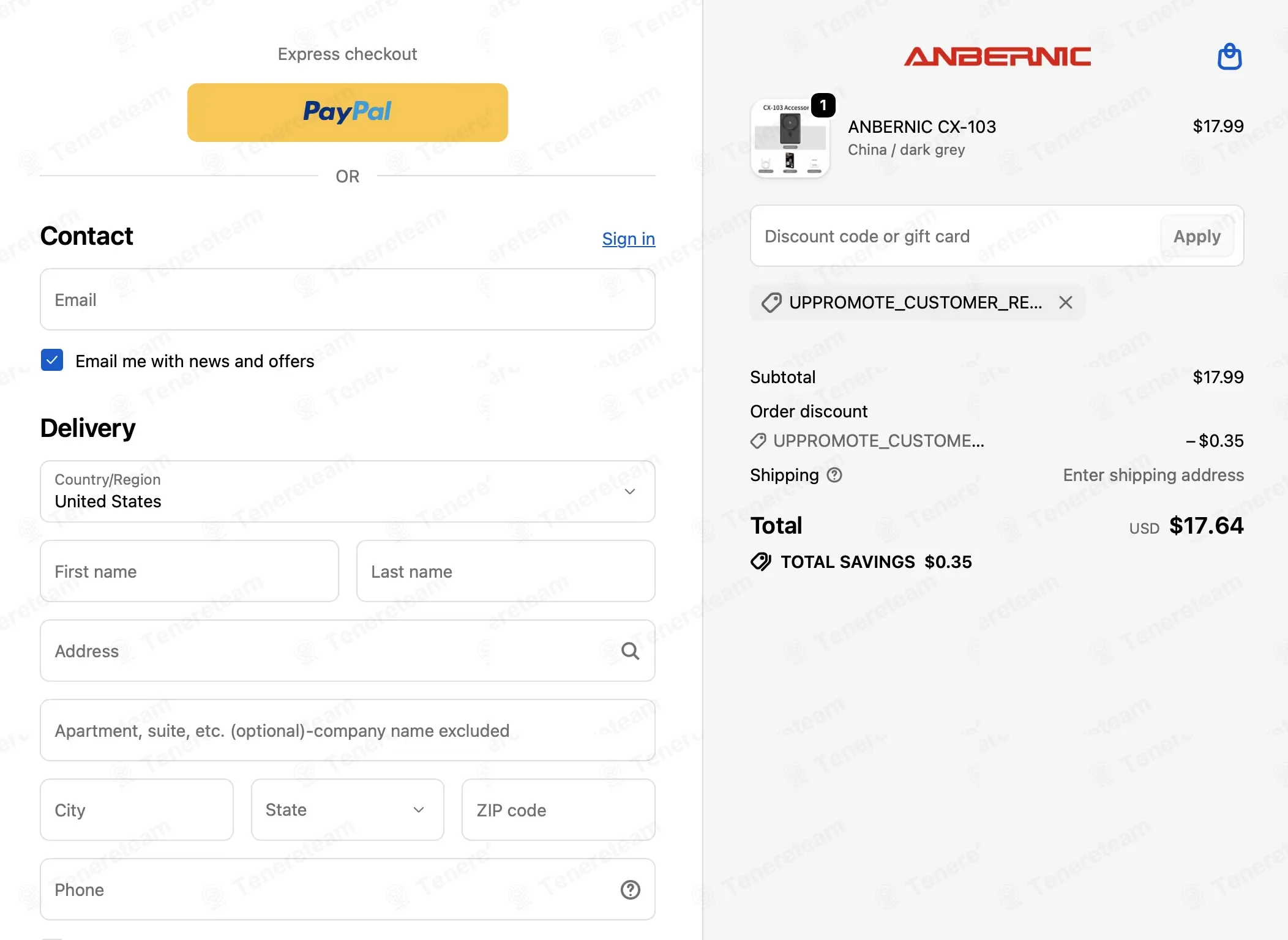This screenshot has height=940, width=1288.
Task: Go to the ANBERNIC store logo
Action: 997,57
